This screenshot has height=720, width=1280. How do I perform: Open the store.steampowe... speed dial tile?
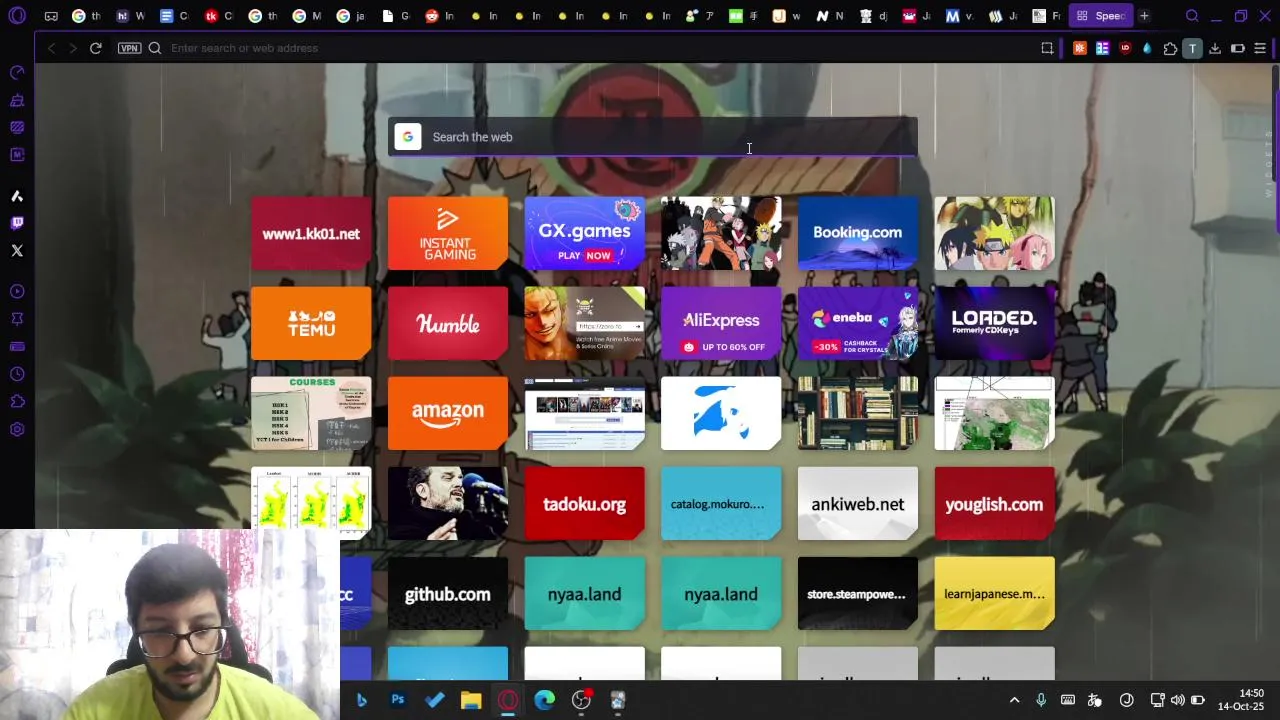pyautogui.click(x=858, y=593)
